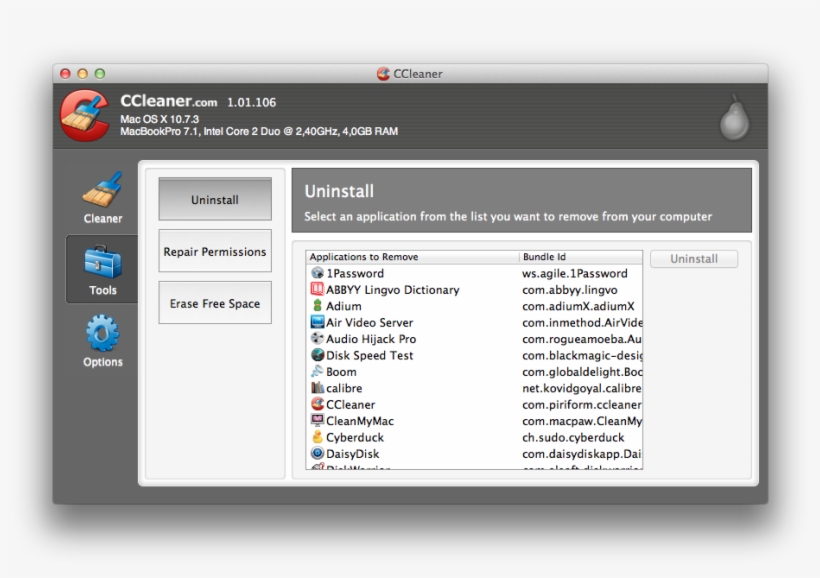820x578 pixels.
Task: Click the greyed Uninstall button beside list
Action: (694, 259)
